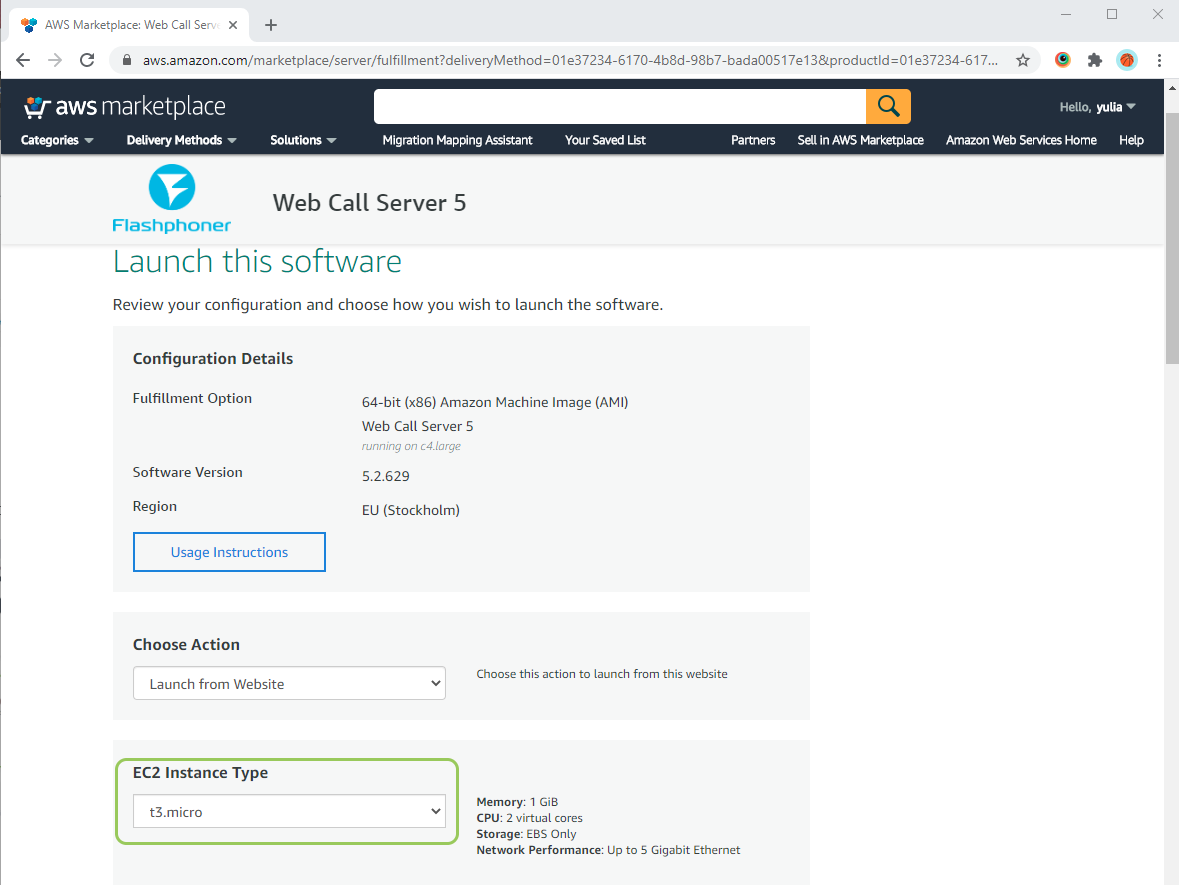This screenshot has height=885, width=1179.
Task: Reload the page
Action: (x=87, y=60)
